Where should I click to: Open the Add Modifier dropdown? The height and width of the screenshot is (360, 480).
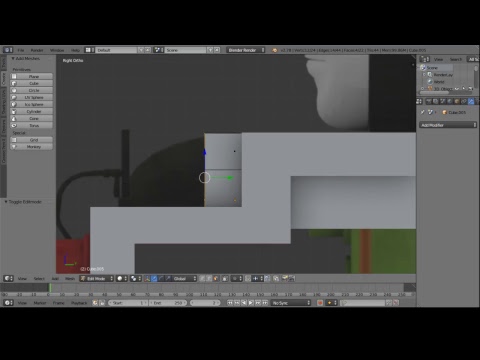tap(448, 125)
